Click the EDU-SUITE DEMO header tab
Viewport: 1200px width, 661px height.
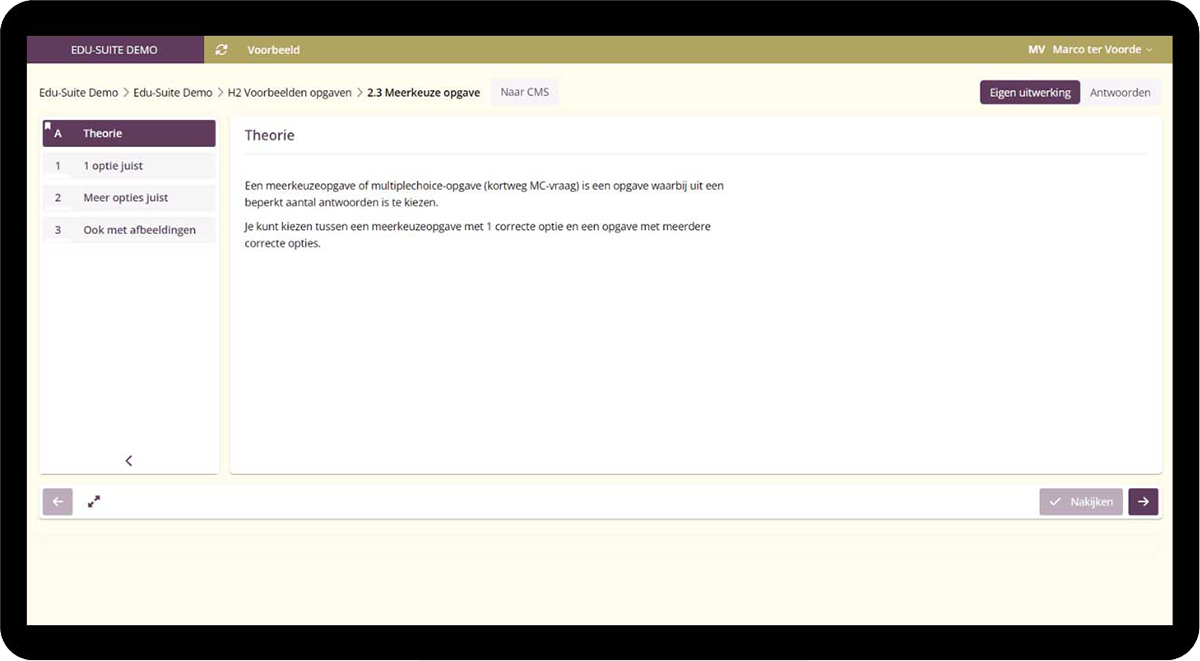click(x=115, y=50)
